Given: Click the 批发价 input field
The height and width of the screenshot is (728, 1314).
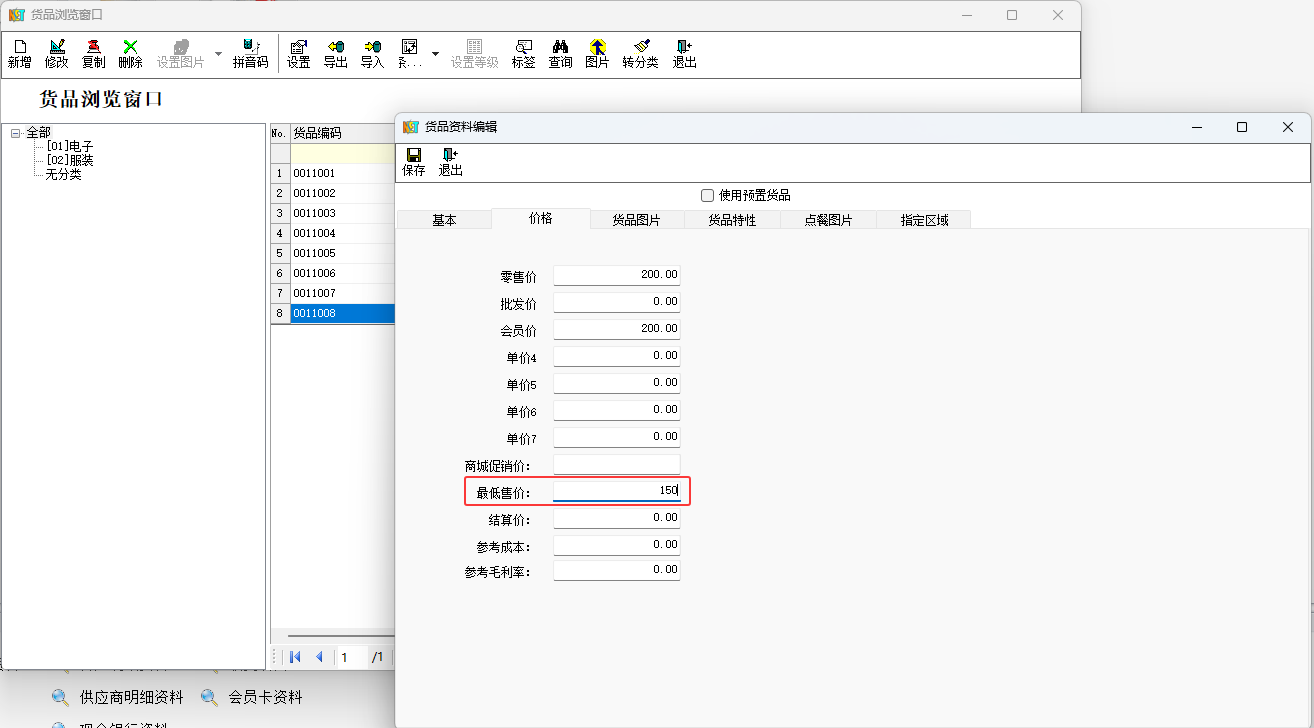Looking at the screenshot, I should coord(617,301).
